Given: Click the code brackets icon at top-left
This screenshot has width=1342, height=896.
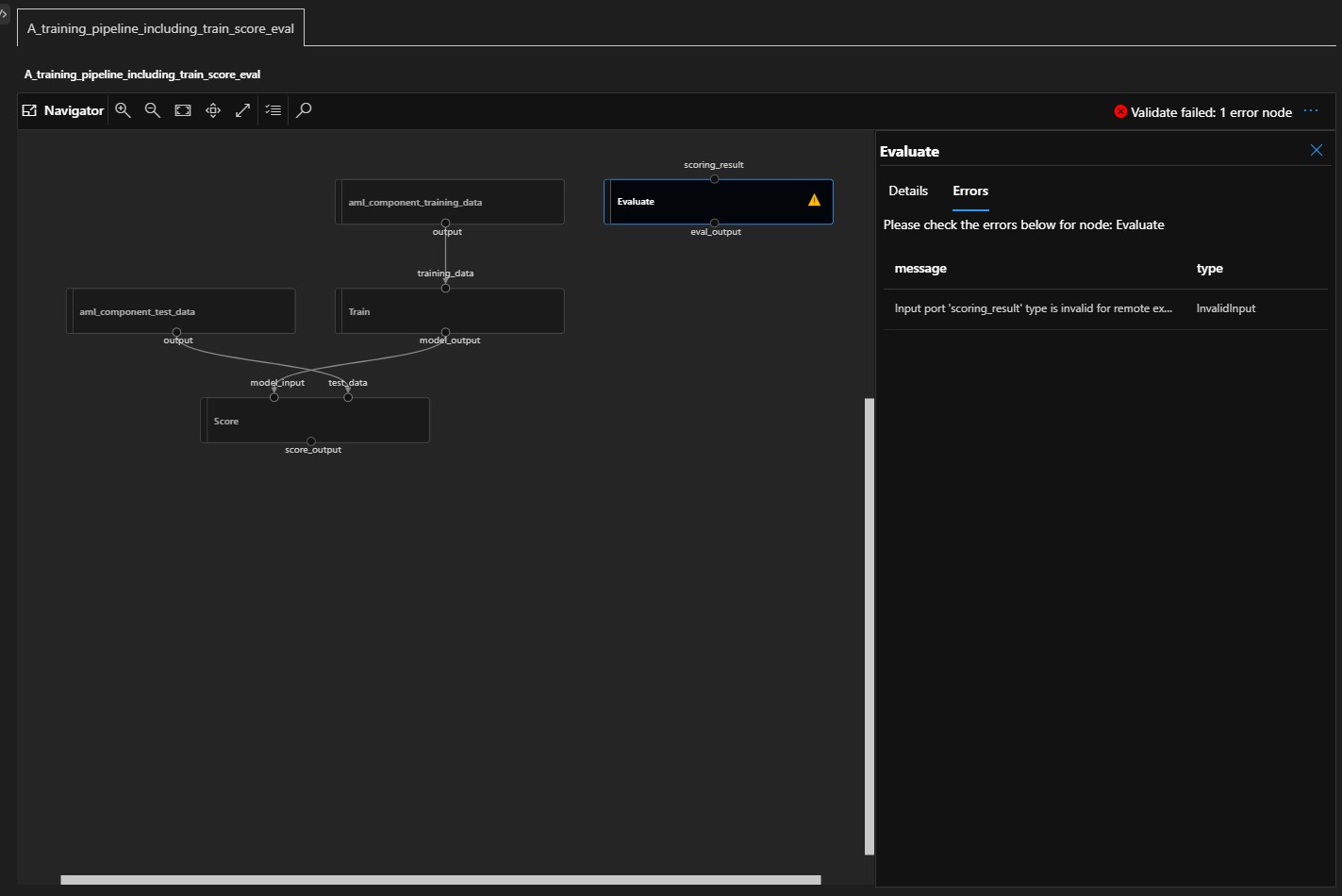Looking at the screenshot, I should coord(4,14).
